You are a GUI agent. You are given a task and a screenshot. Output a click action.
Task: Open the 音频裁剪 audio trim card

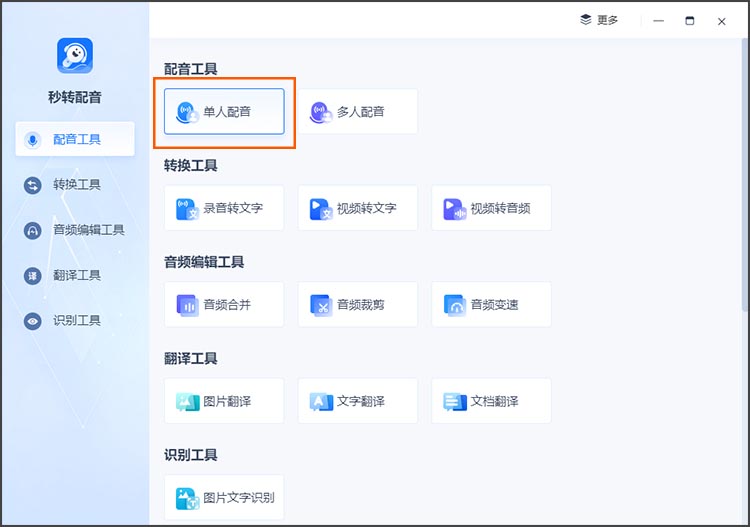point(358,305)
